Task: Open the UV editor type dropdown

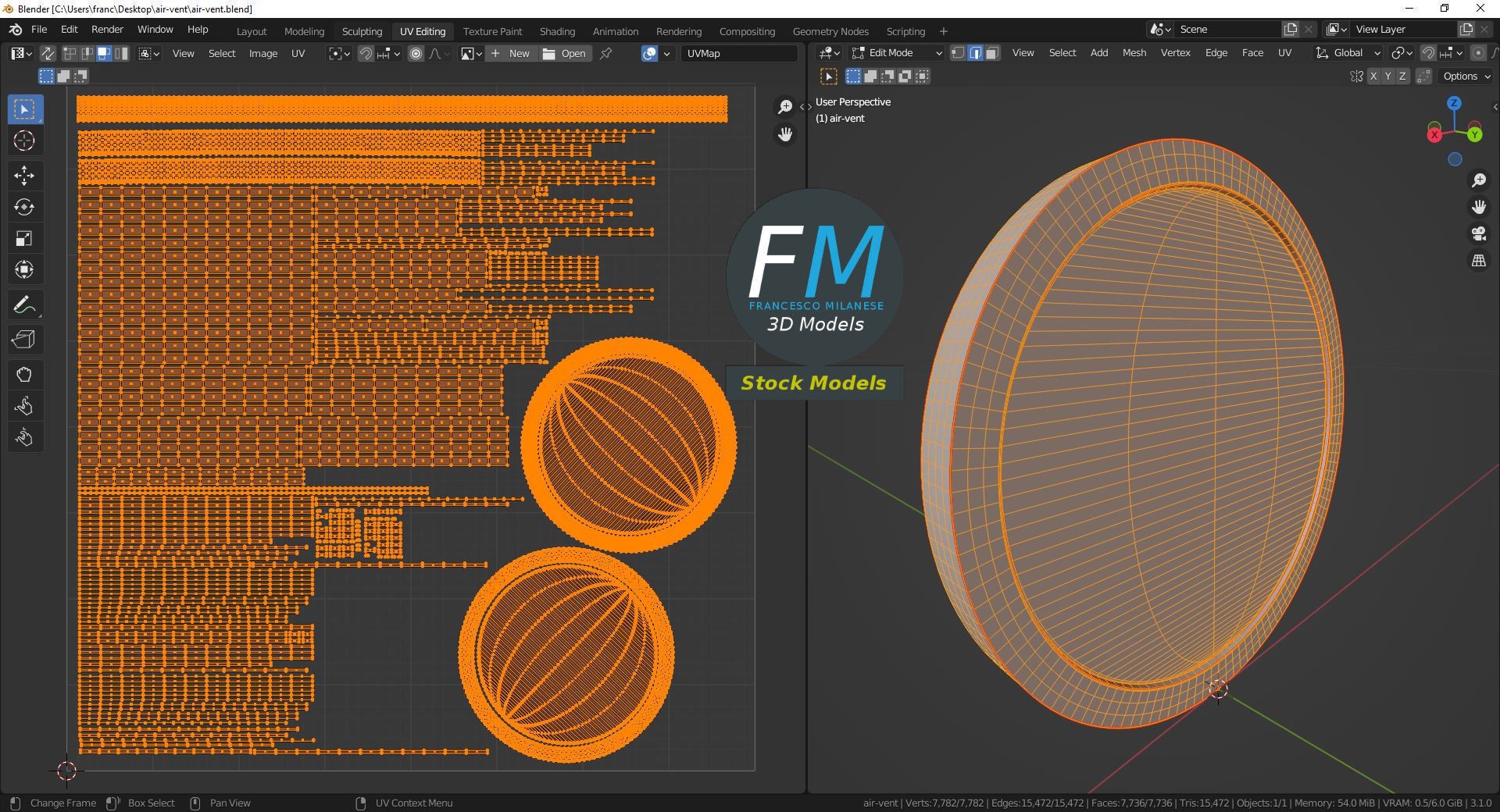Action: [21, 53]
